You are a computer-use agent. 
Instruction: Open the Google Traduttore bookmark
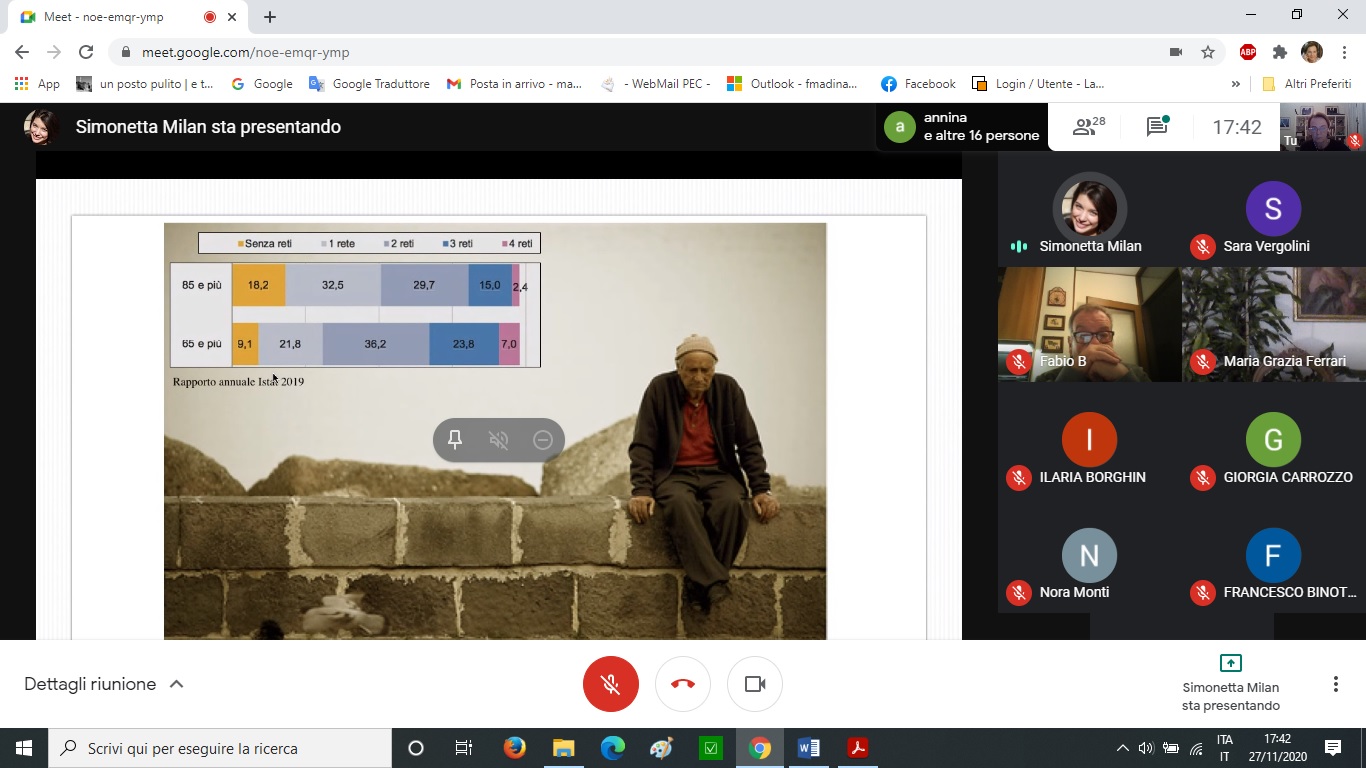coord(369,84)
